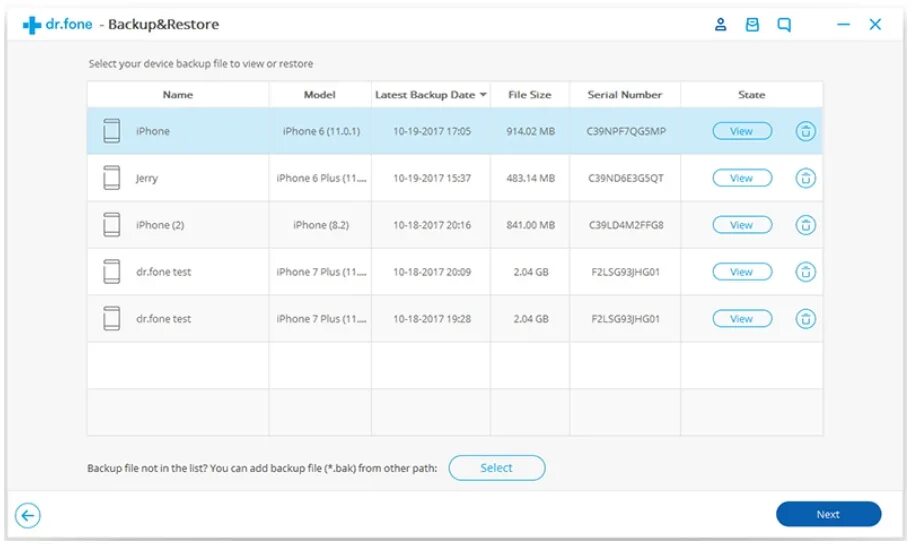Click trash icon for the 20:09 dr.fone test backup
The width and height of the screenshot is (912, 546).
(x=806, y=272)
